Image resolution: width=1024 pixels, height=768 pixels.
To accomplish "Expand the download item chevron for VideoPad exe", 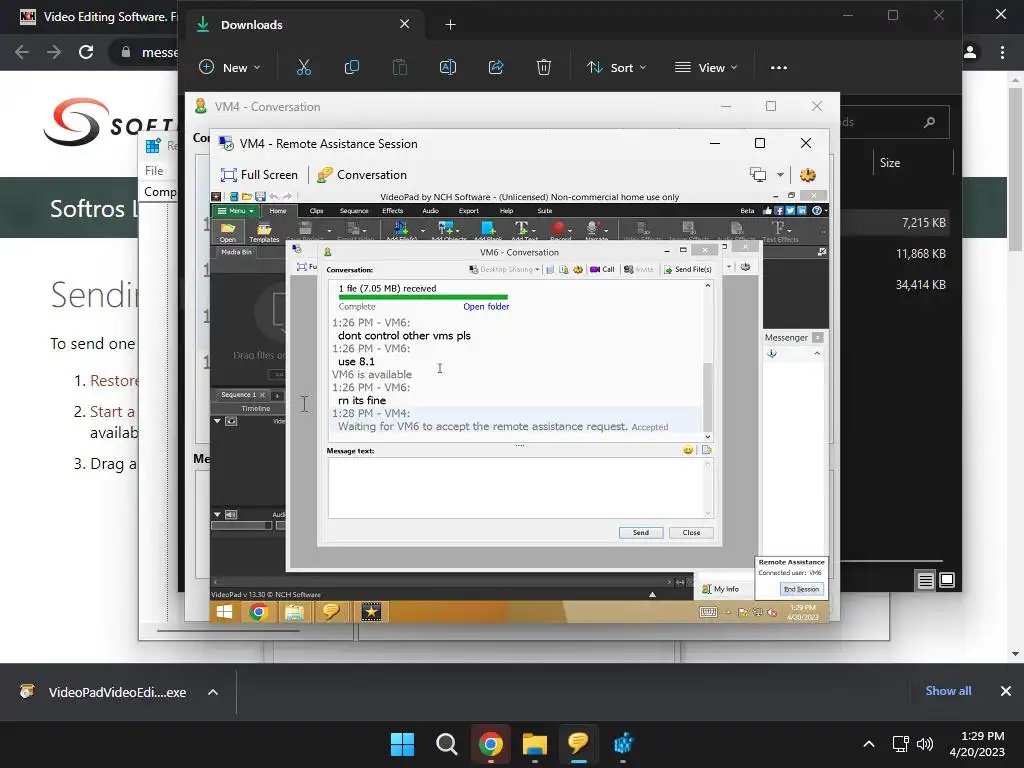I will [x=213, y=692].
